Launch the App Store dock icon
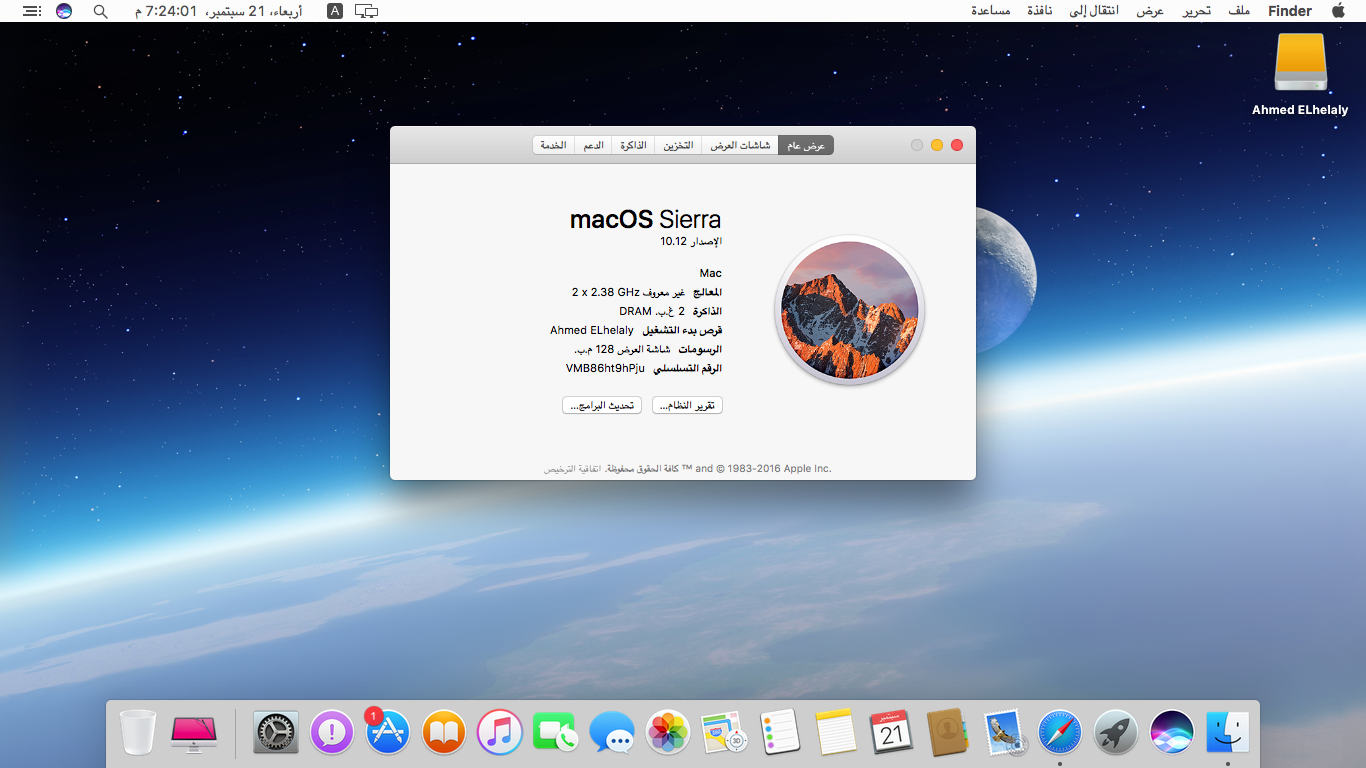This screenshot has height=768, width=1366. click(x=387, y=732)
